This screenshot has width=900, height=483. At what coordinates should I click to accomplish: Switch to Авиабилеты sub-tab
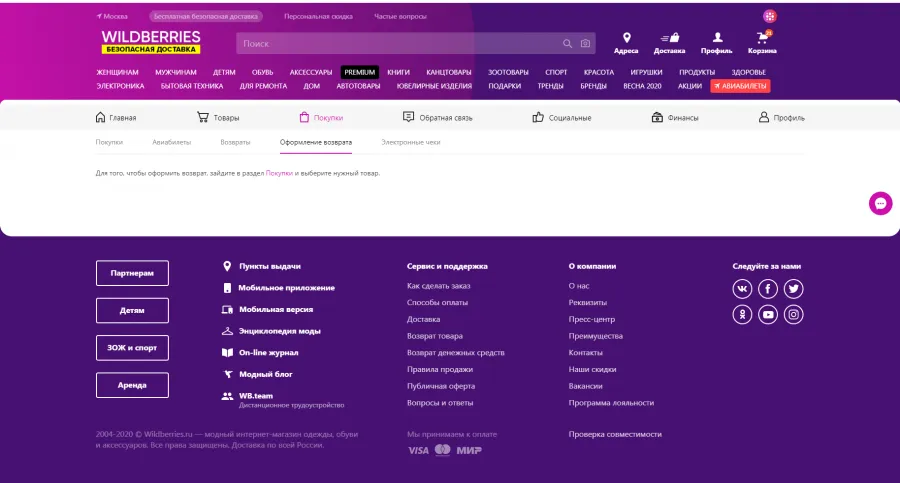click(172, 142)
